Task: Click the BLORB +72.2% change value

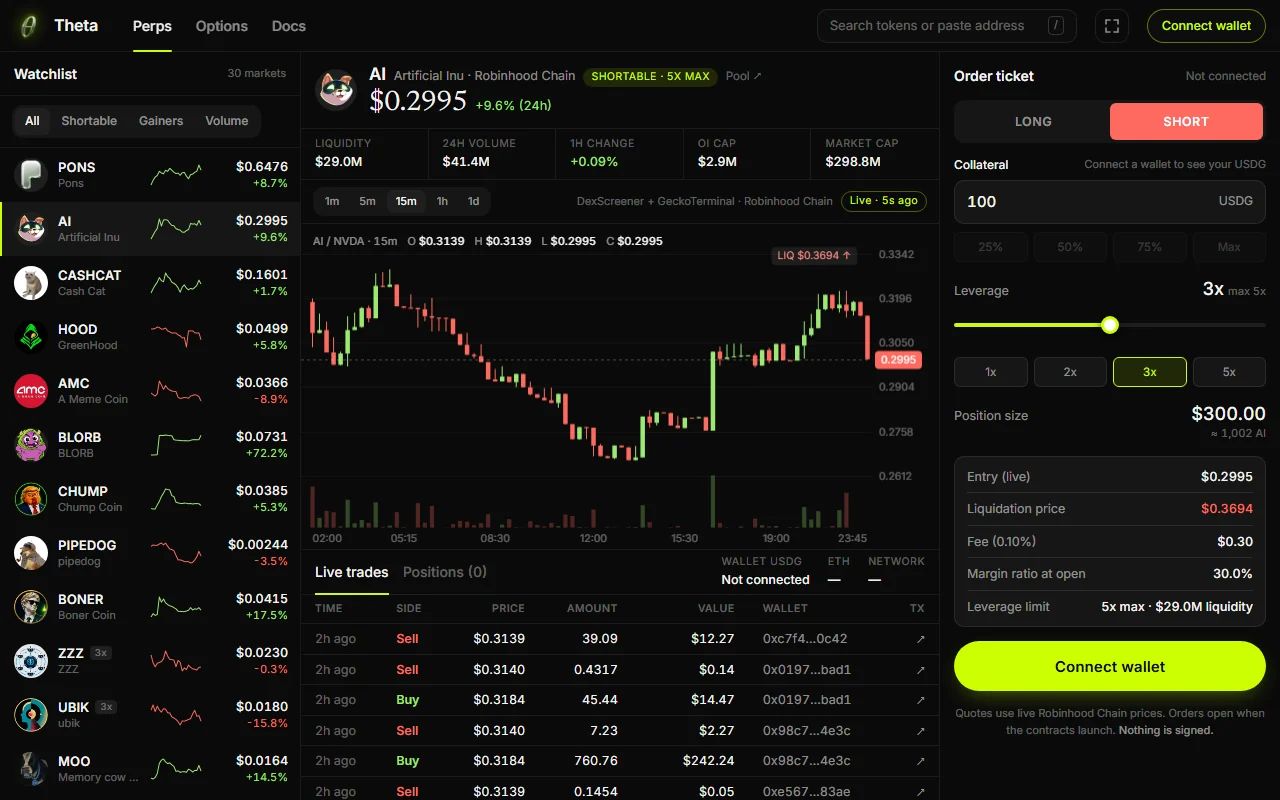Action: [267, 453]
